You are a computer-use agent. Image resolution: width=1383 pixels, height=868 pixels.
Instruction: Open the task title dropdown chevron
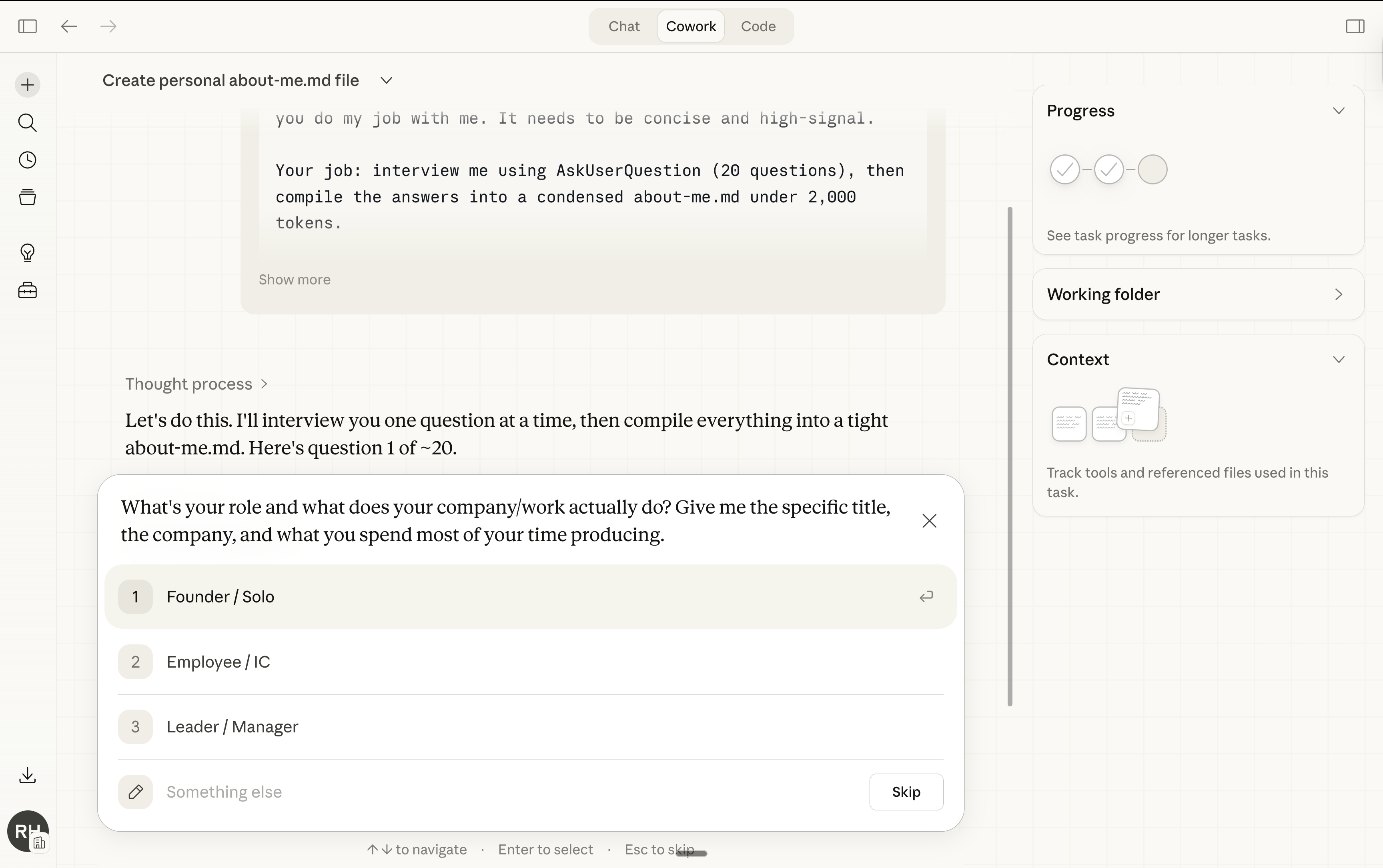387,80
